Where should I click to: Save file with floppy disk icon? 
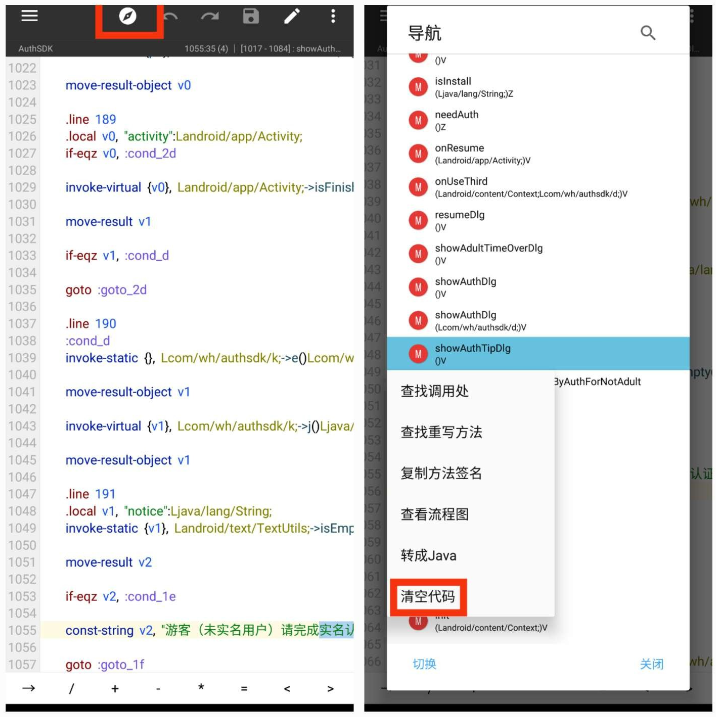tap(251, 16)
